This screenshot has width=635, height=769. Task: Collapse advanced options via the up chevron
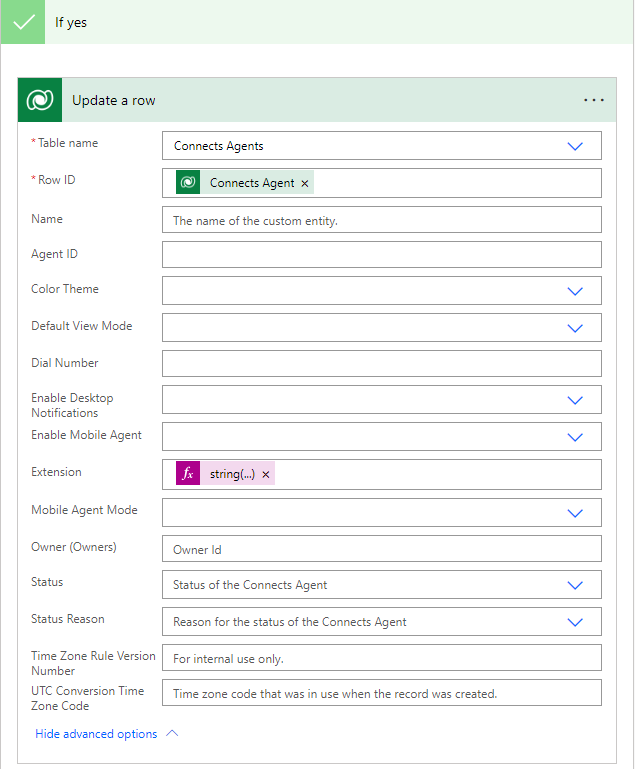(x=172, y=733)
